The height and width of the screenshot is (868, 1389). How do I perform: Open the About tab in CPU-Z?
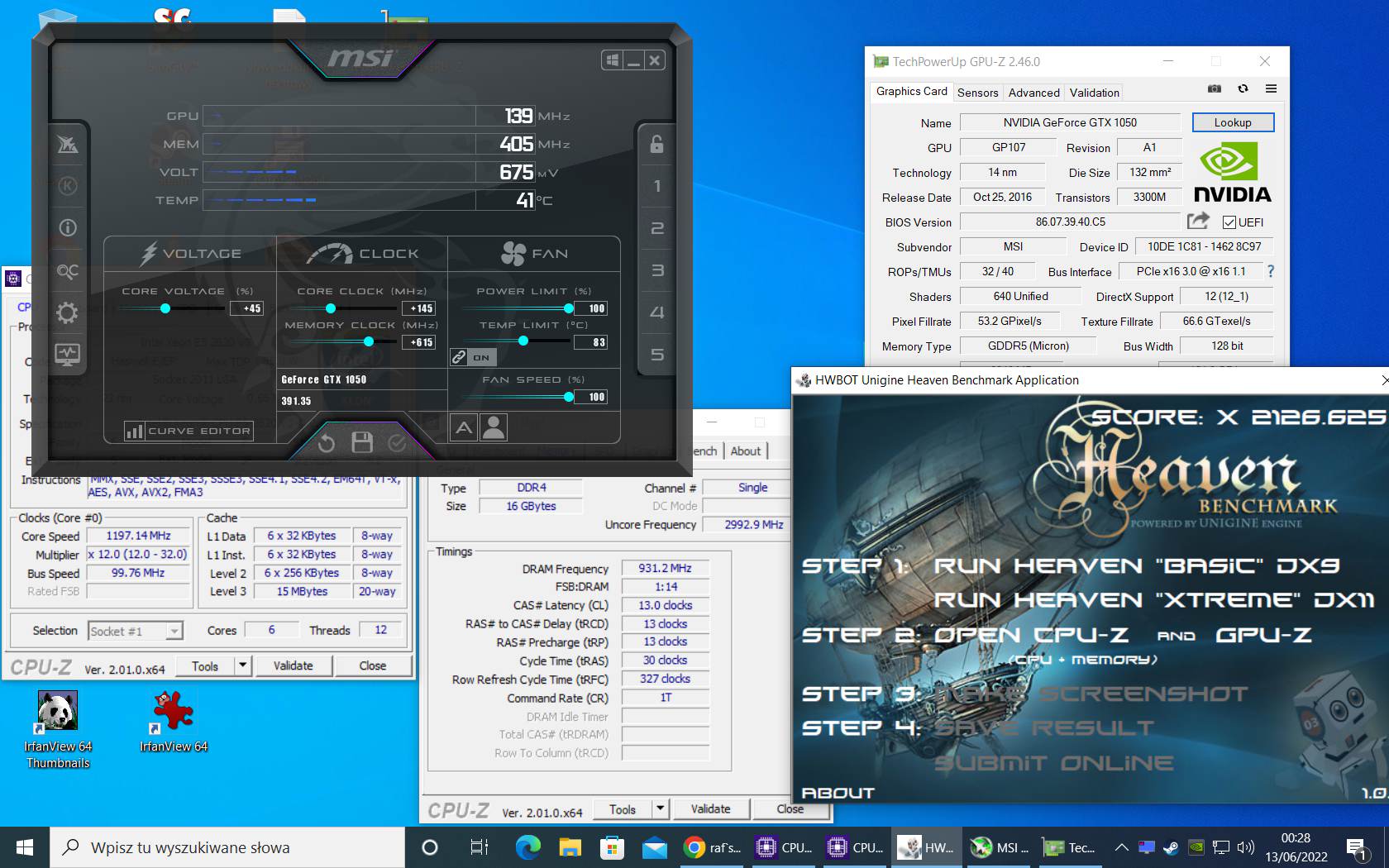(x=745, y=451)
